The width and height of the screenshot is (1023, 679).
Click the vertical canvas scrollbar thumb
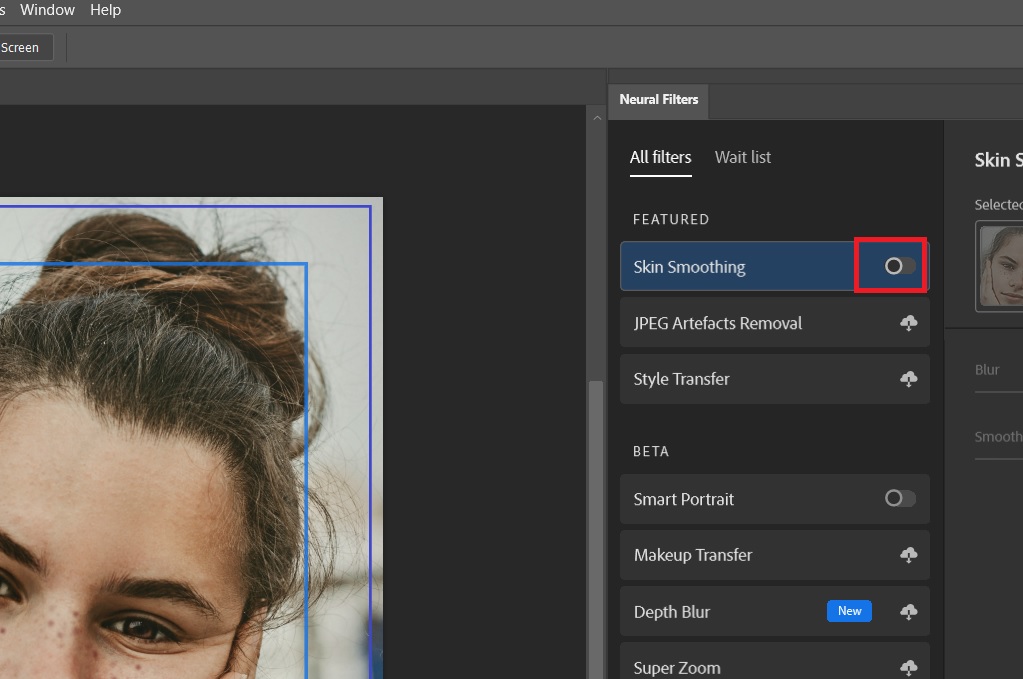pyautogui.click(x=596, y=530)
